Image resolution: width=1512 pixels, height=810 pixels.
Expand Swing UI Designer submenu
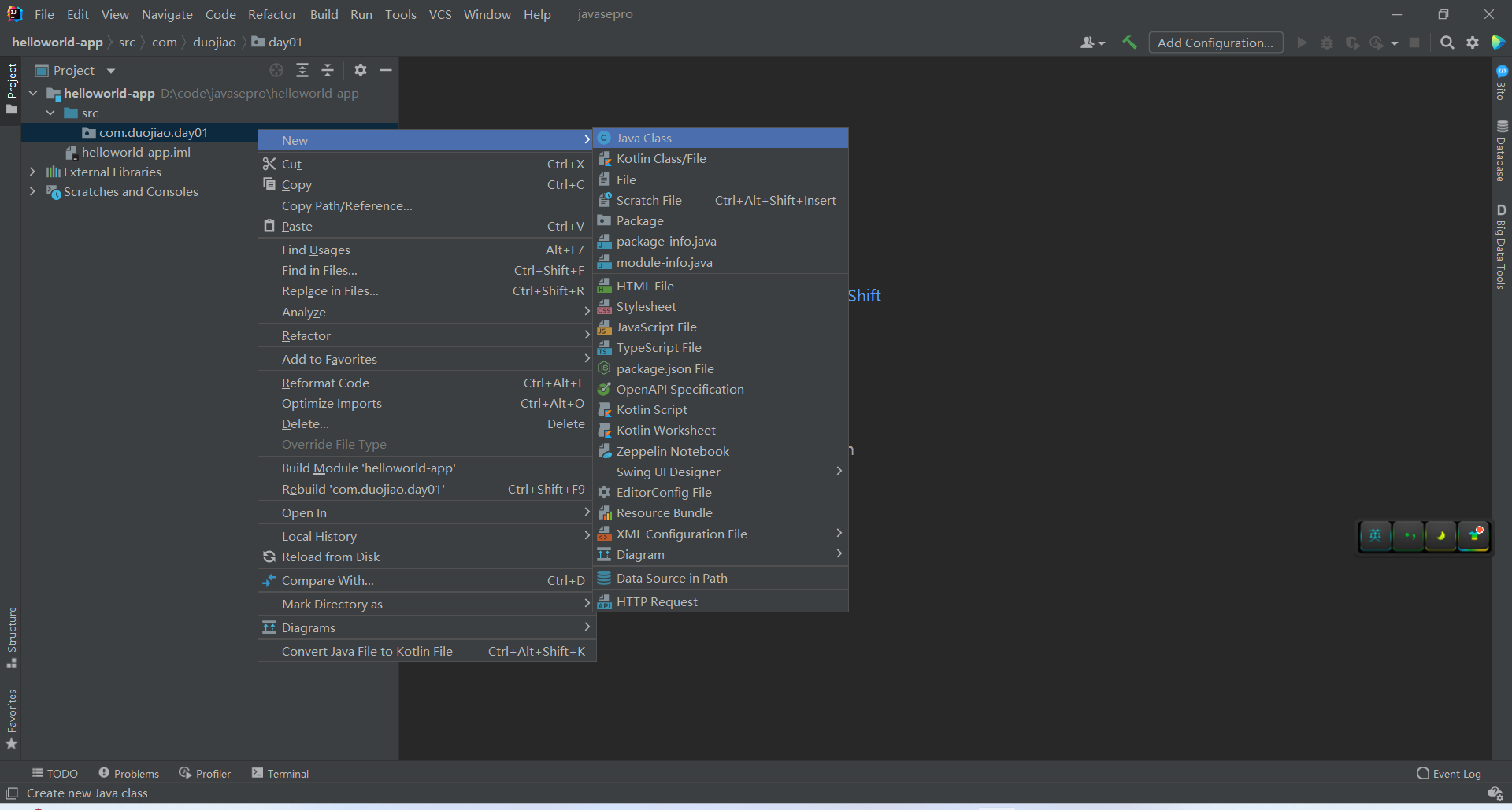(721, 472)
